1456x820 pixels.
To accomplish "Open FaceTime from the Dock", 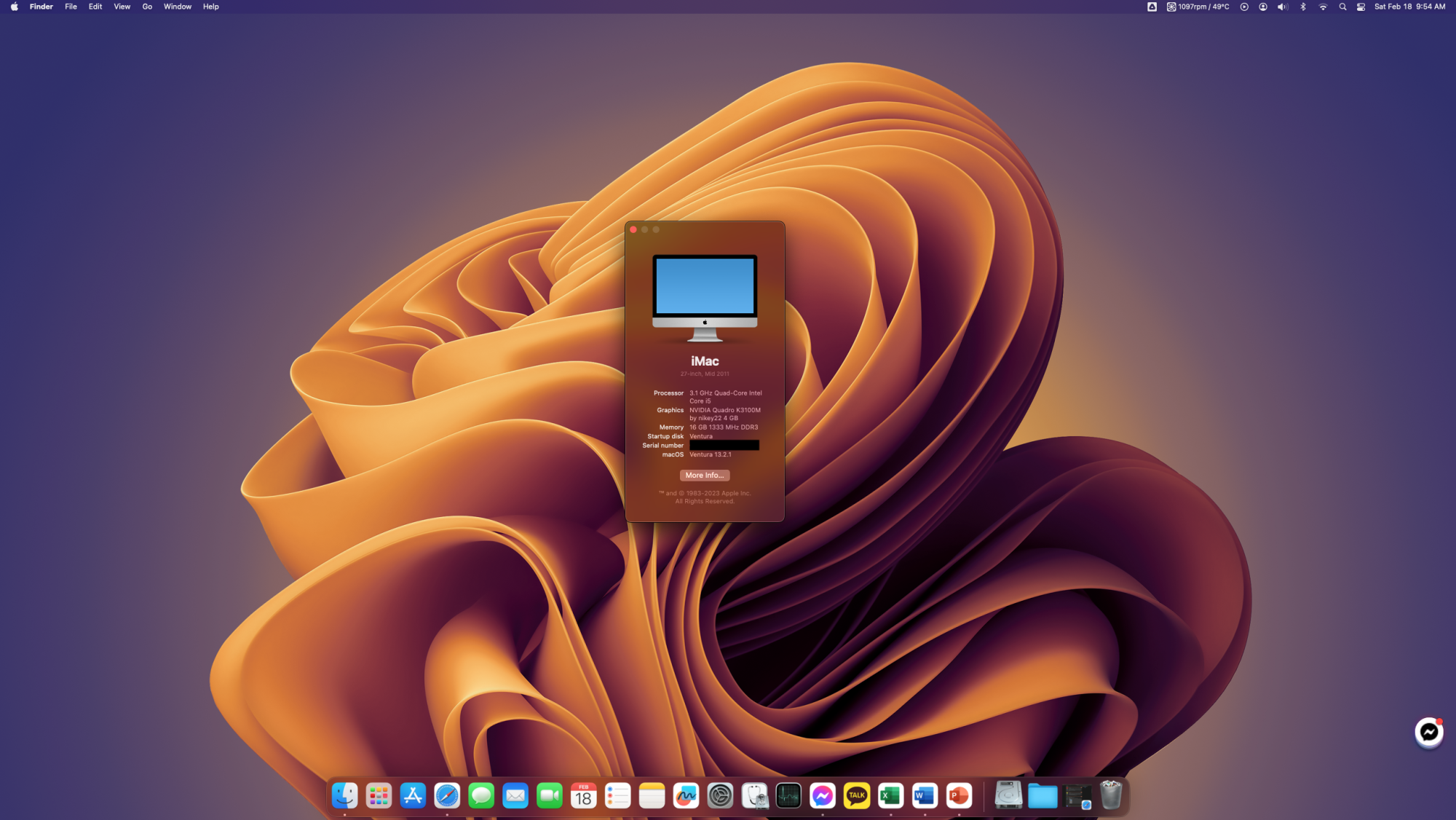I will tap(550, 795).
